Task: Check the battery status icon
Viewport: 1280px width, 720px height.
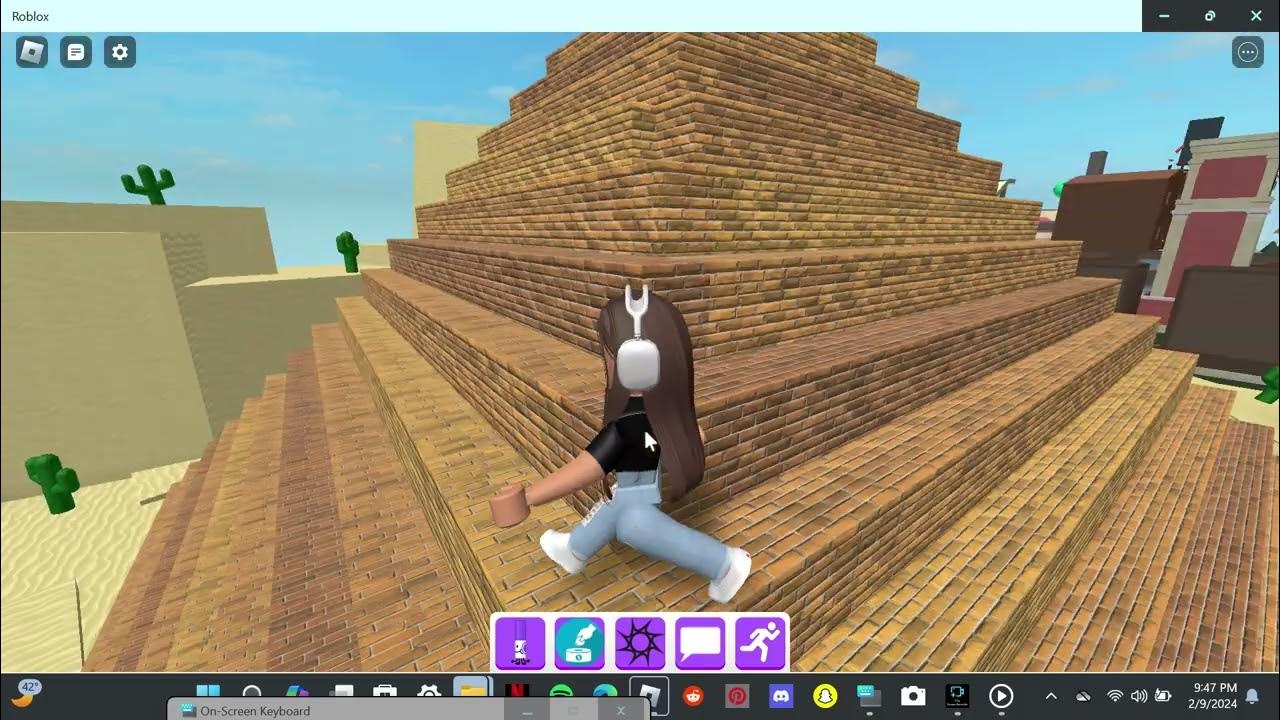Action: [x=1163, y=696]
